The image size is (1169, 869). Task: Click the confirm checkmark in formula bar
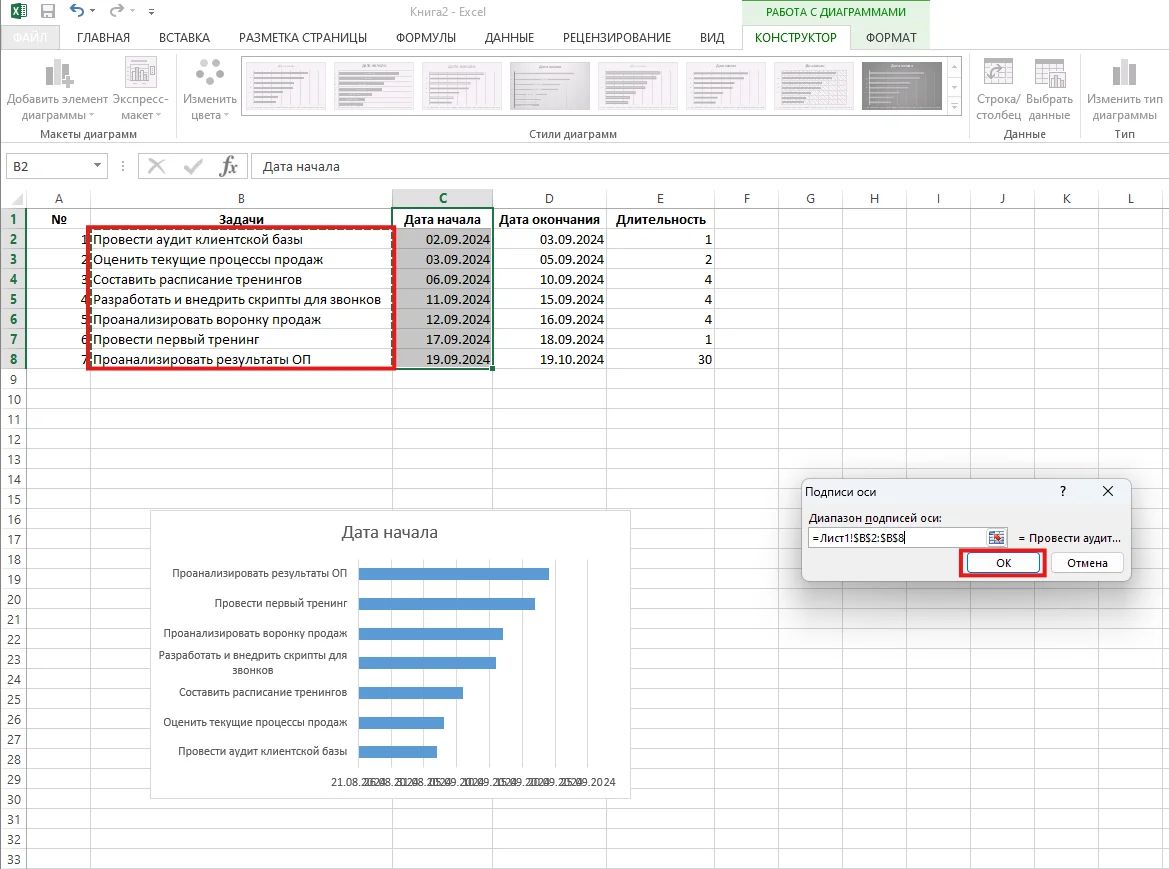point(193,165)
